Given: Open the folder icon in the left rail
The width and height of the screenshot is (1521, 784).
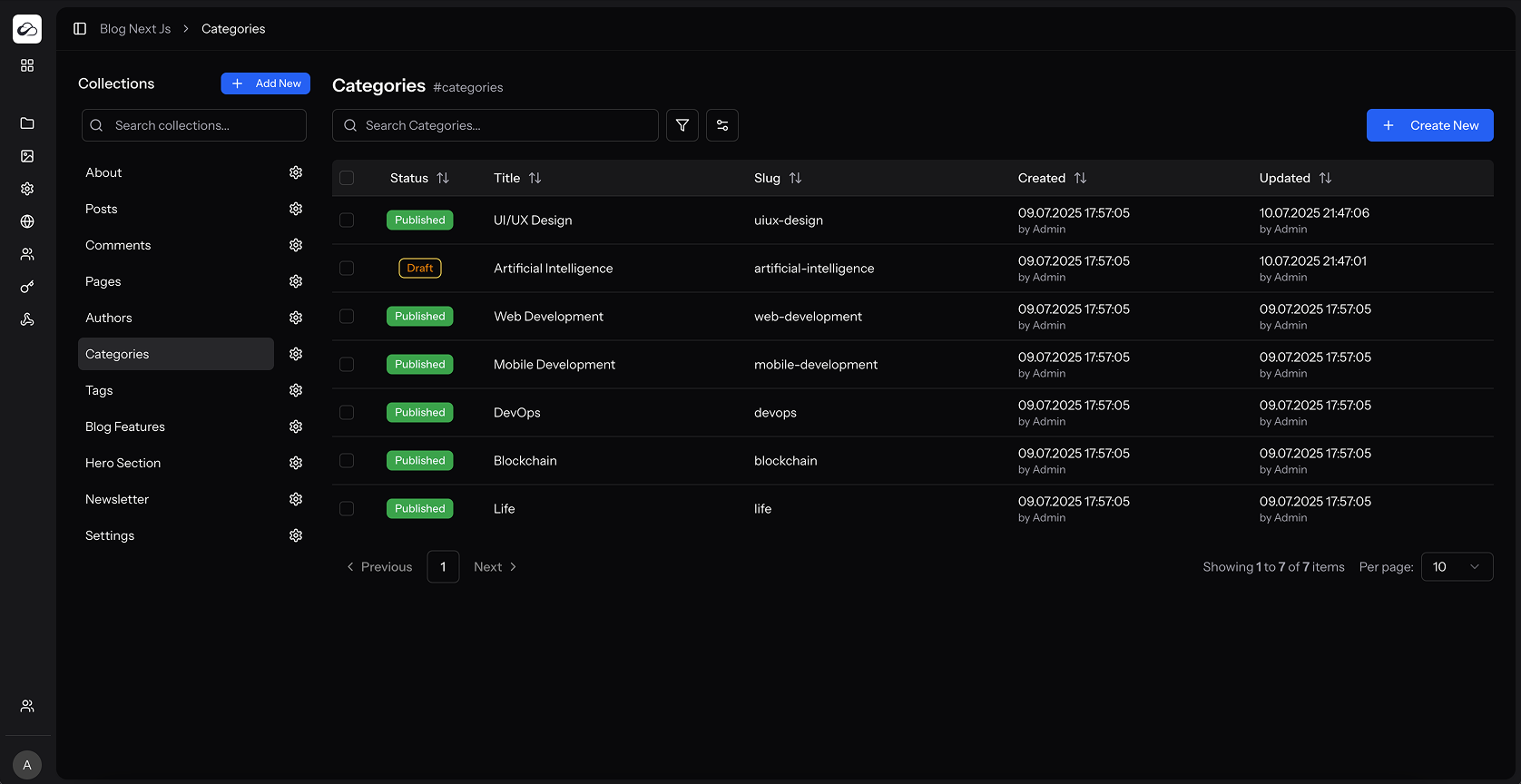Looking at the screenshot, I should tap(27, 123).
